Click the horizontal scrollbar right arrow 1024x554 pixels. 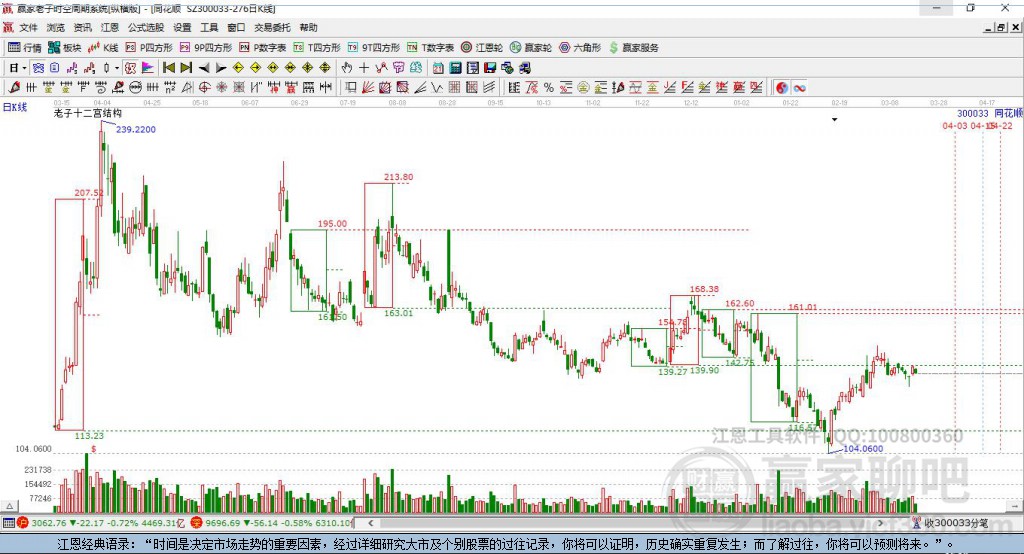pyautogui.click(x=880, y=523)
